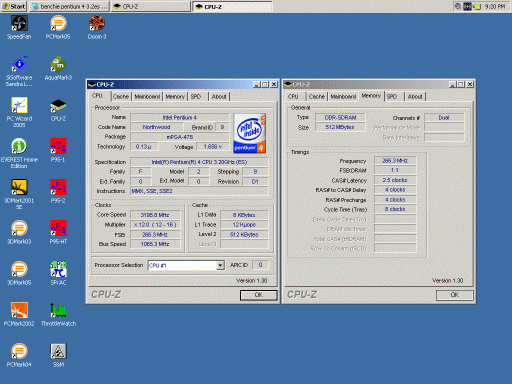Select the Bus Speed 1065.3 MHz value
The width and height of the screenshot is (512, 384).
coord(155,244)
